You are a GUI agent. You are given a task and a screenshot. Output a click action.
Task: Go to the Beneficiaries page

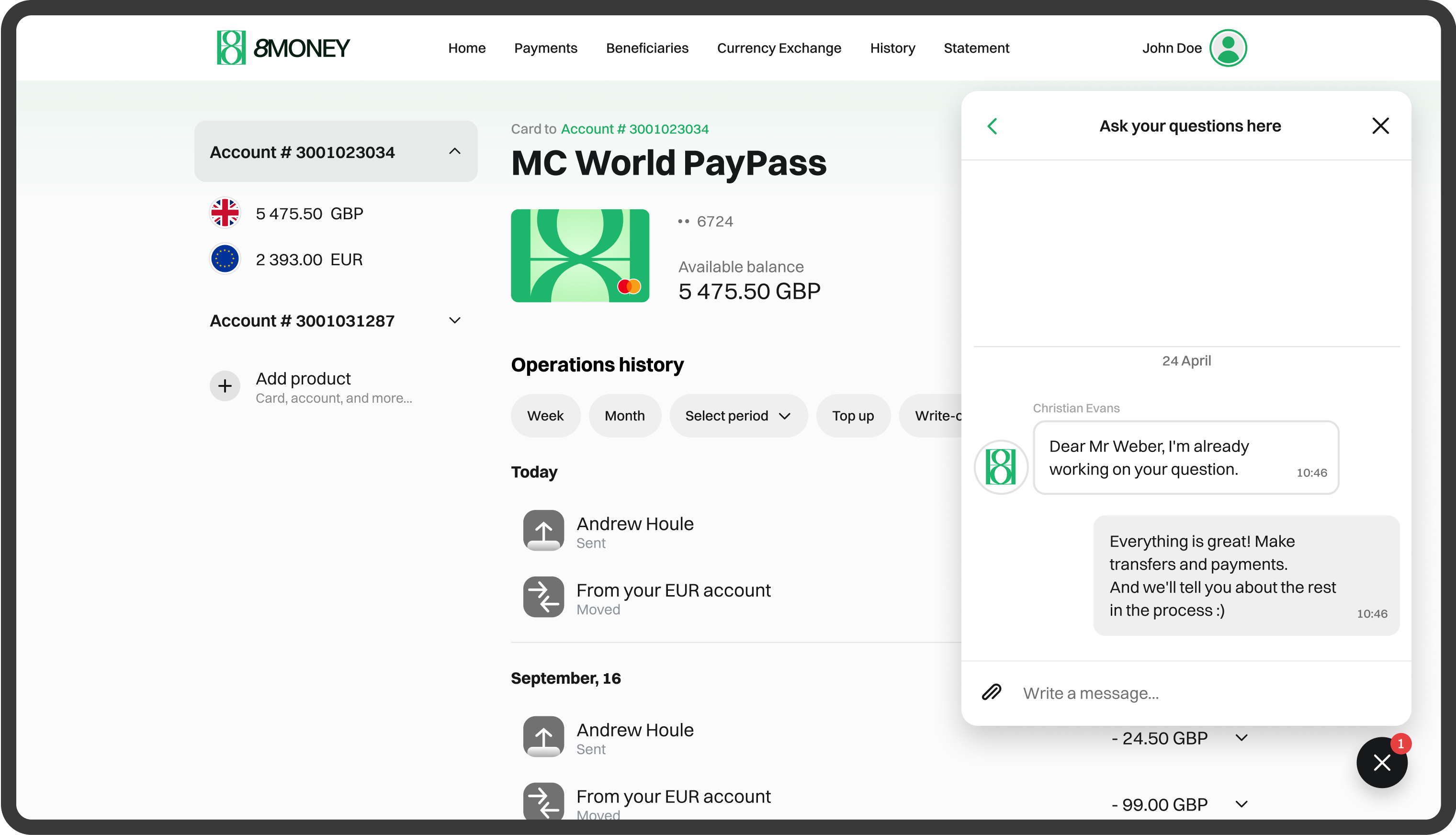[x=647, y=48]
